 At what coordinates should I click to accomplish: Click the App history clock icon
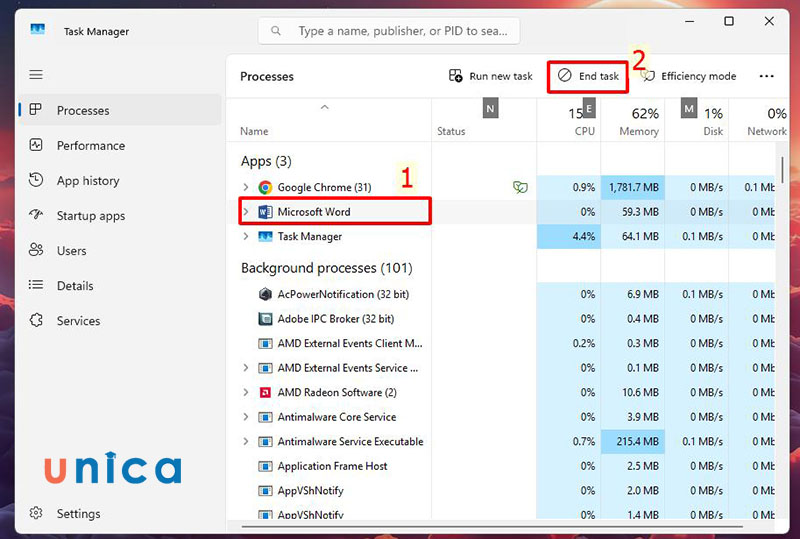coord(36,180)
